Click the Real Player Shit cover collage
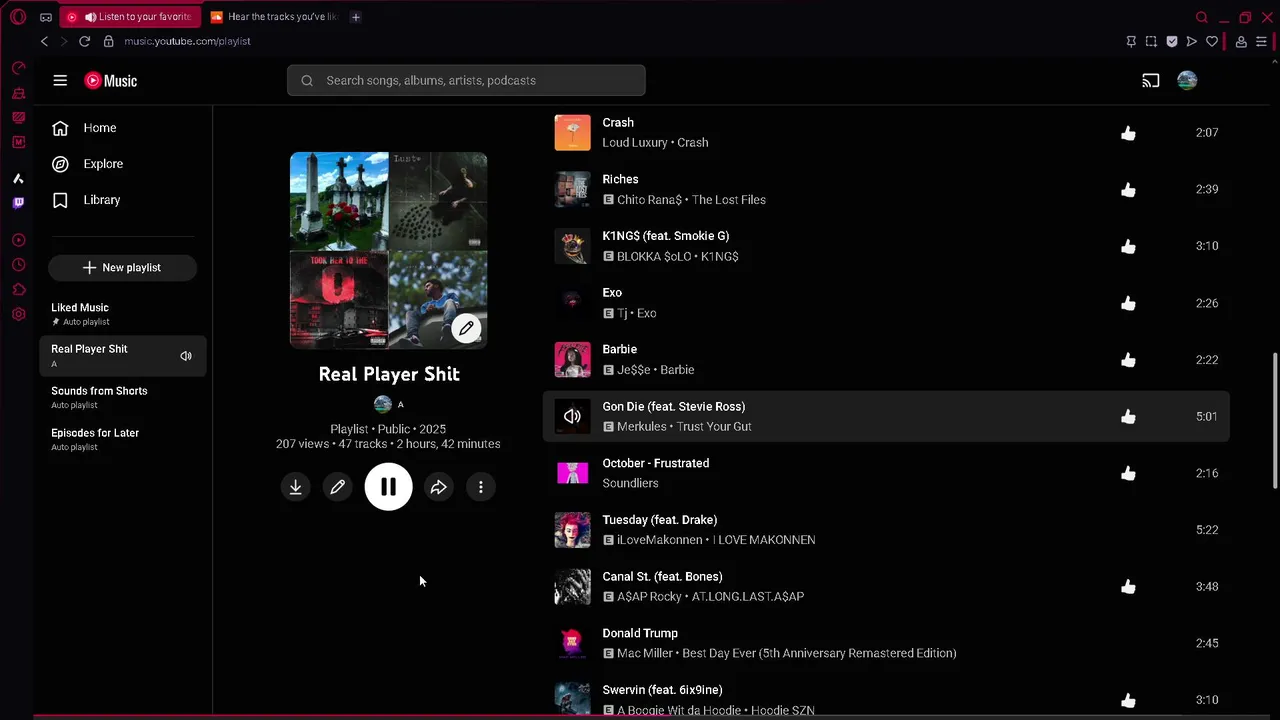 click(x=388, y=250)
